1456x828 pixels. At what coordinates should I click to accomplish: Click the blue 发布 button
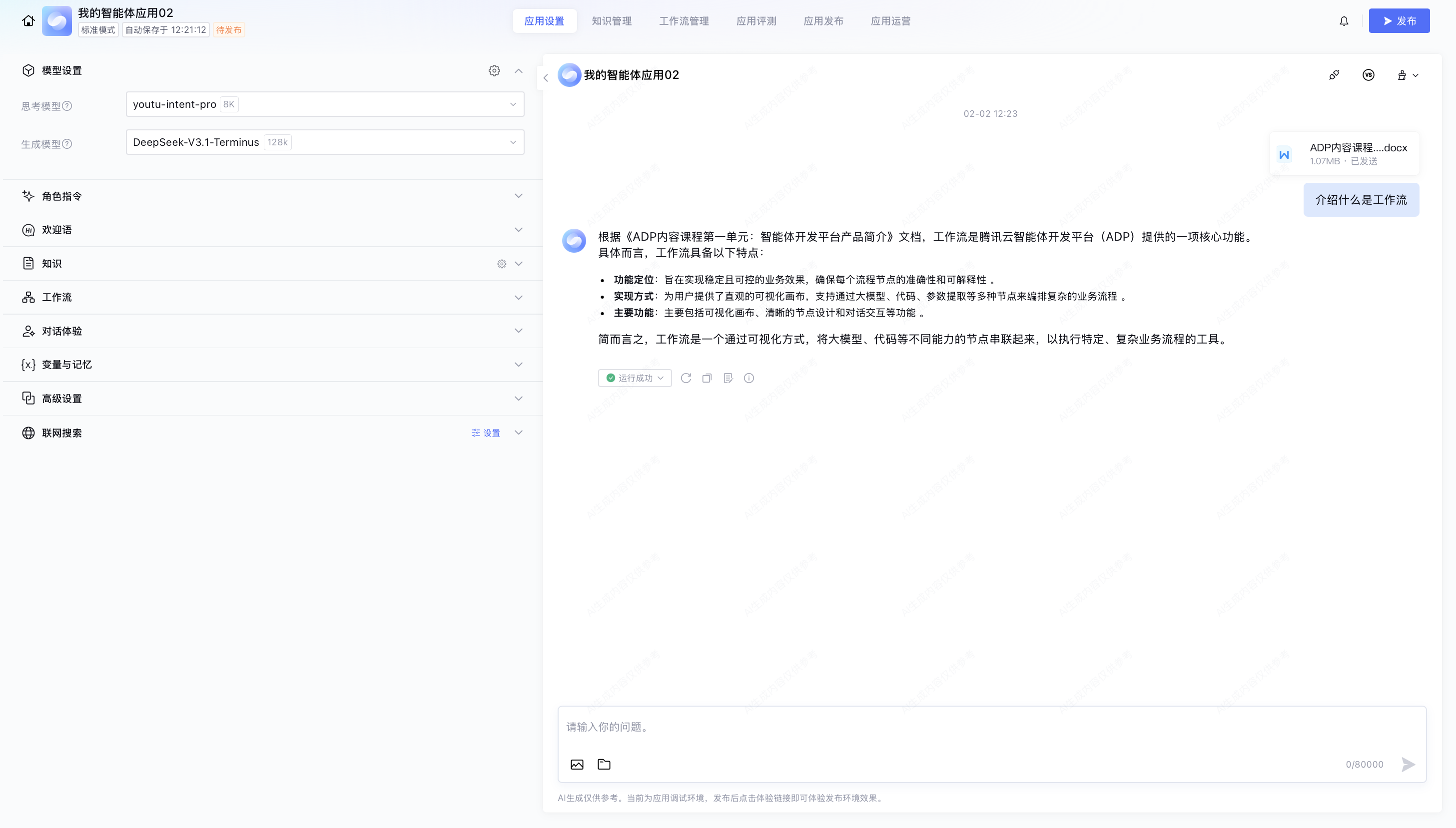[1399, 21]
